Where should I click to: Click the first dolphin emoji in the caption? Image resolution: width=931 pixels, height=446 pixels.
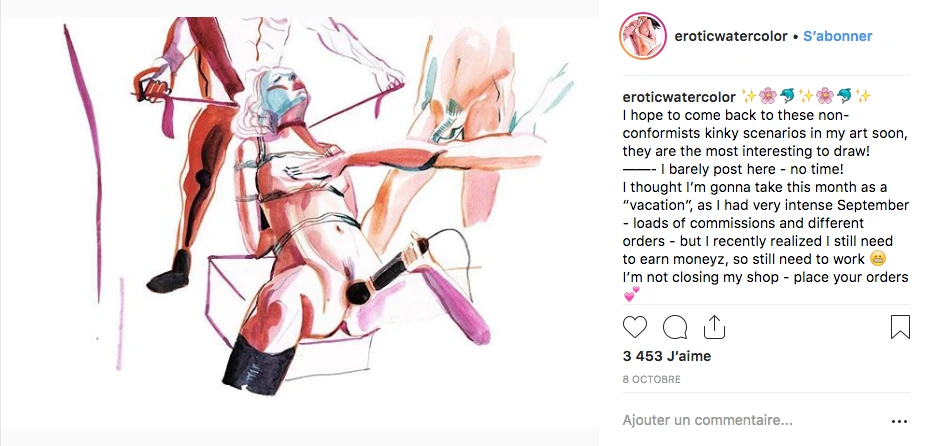(x=787, y=96)
